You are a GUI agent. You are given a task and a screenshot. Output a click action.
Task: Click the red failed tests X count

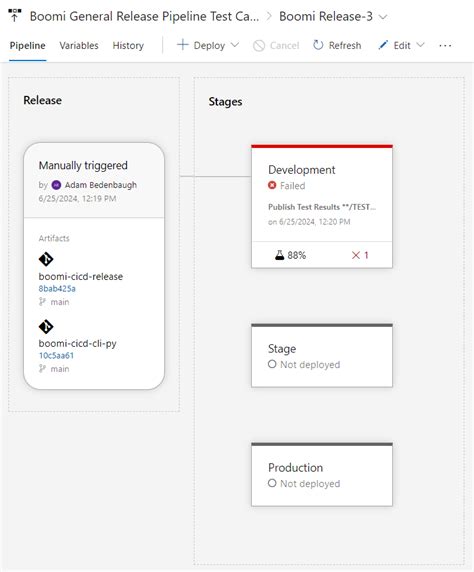tap(360, 255)
